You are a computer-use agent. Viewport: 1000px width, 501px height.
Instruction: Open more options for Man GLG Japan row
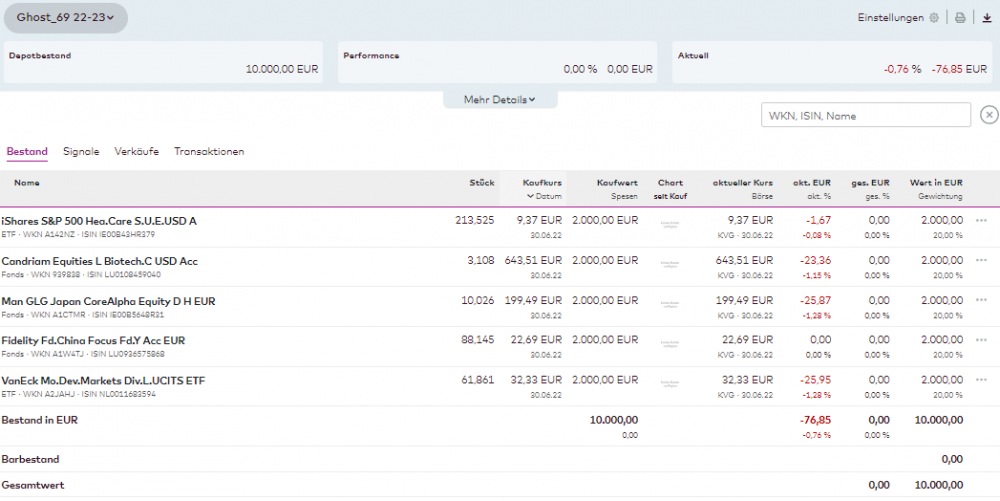coord(982,300)
